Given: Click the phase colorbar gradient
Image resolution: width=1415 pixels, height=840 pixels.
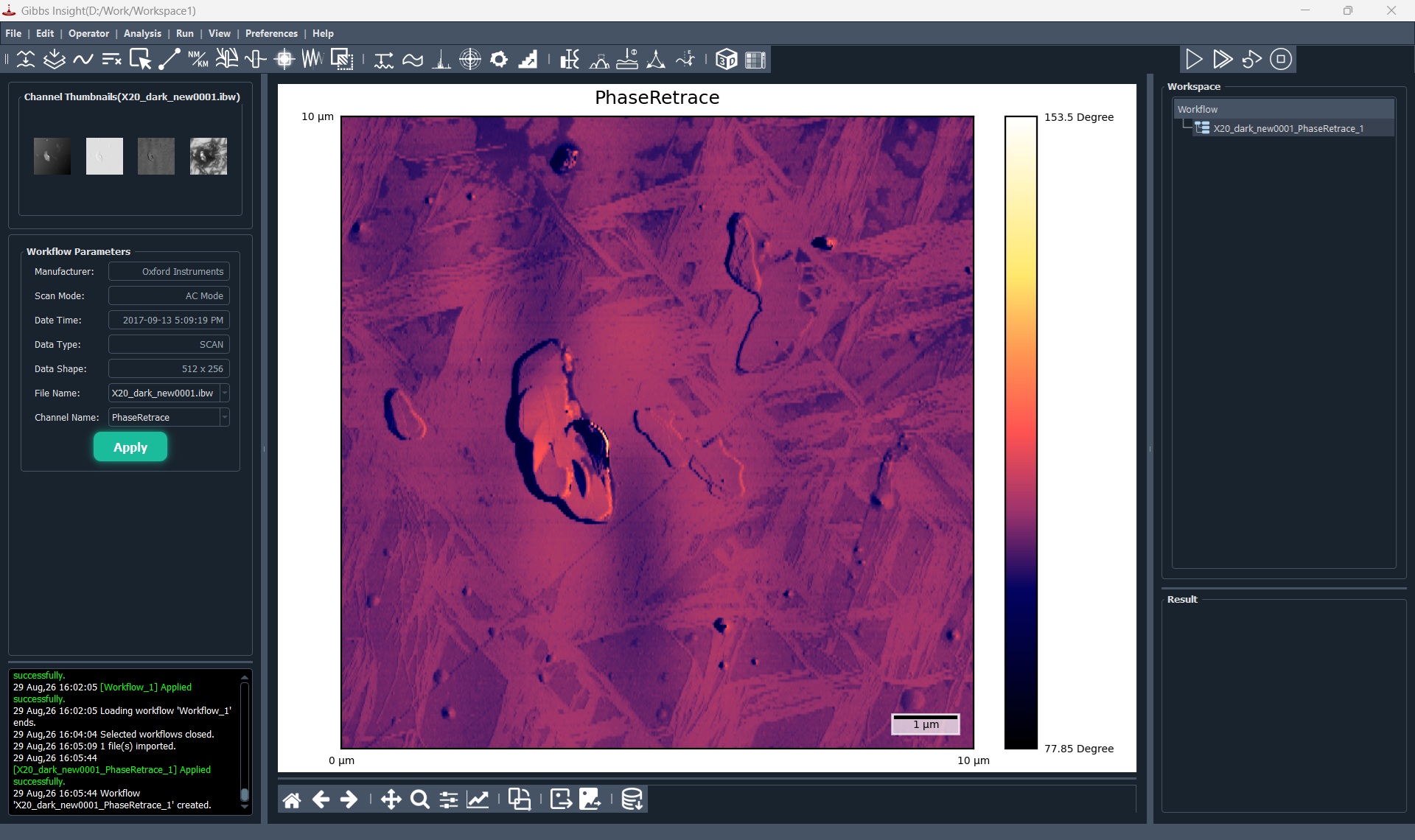Looking at the screenshot, I should [1021, 433].
